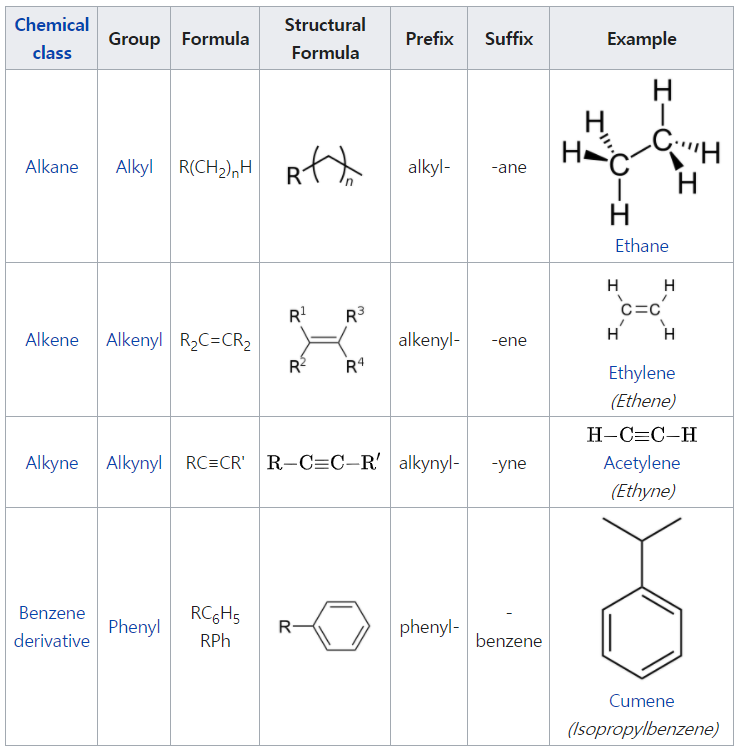Open the Ethane example link

click(x=642, y=245)
